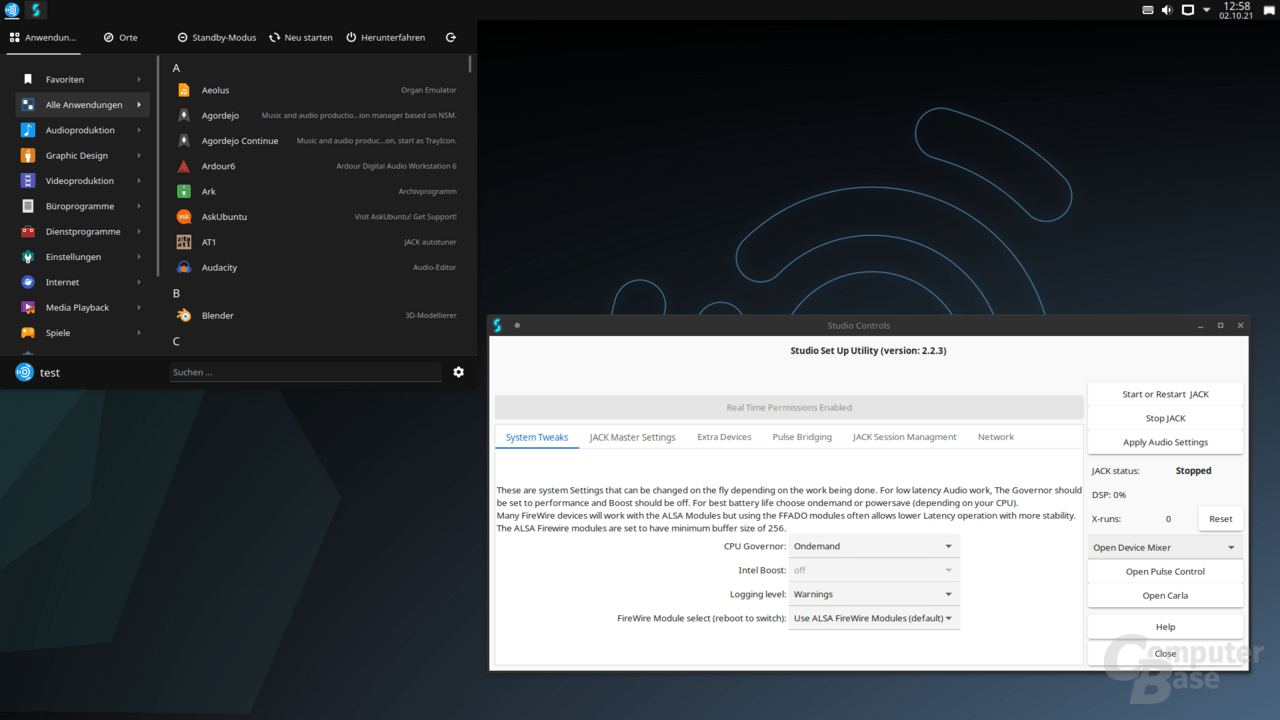Open AskUbuntu support launcher
The width and height of the screenshot is (1280, 720).
(224, 216)
